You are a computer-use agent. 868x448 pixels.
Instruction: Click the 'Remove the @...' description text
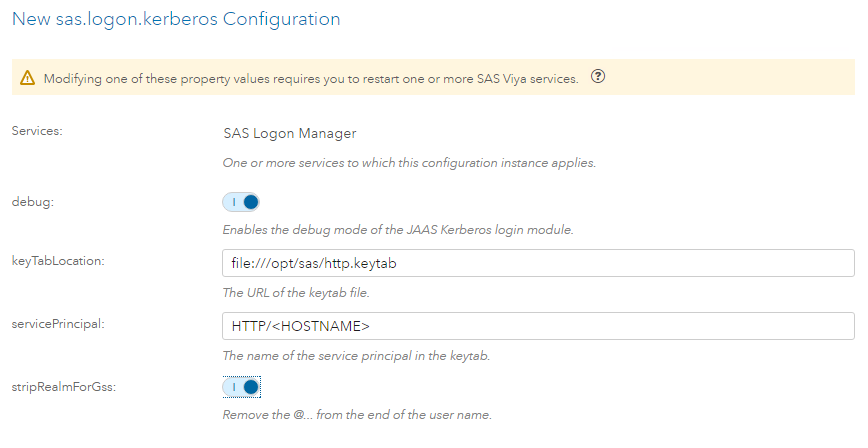357,415
